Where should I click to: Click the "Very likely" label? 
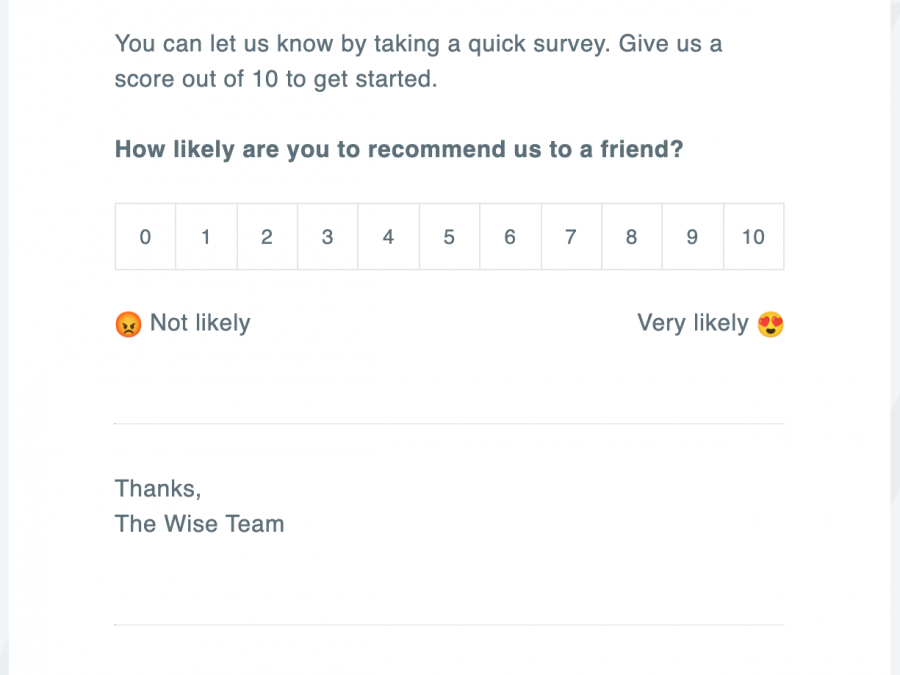pos(692,323)
